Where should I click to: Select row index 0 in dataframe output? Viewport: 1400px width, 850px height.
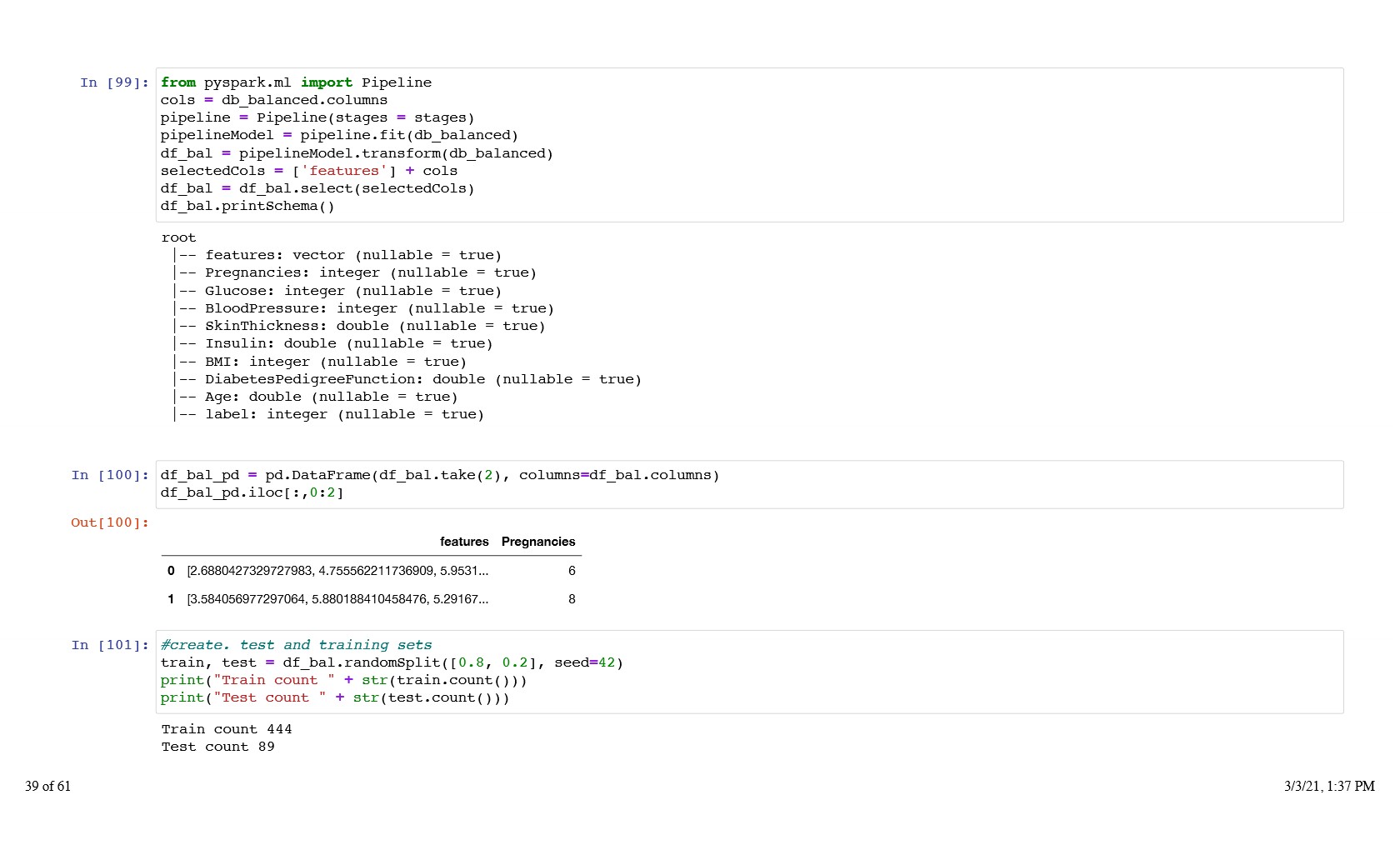pyautogui.click(x=171, y=571)
